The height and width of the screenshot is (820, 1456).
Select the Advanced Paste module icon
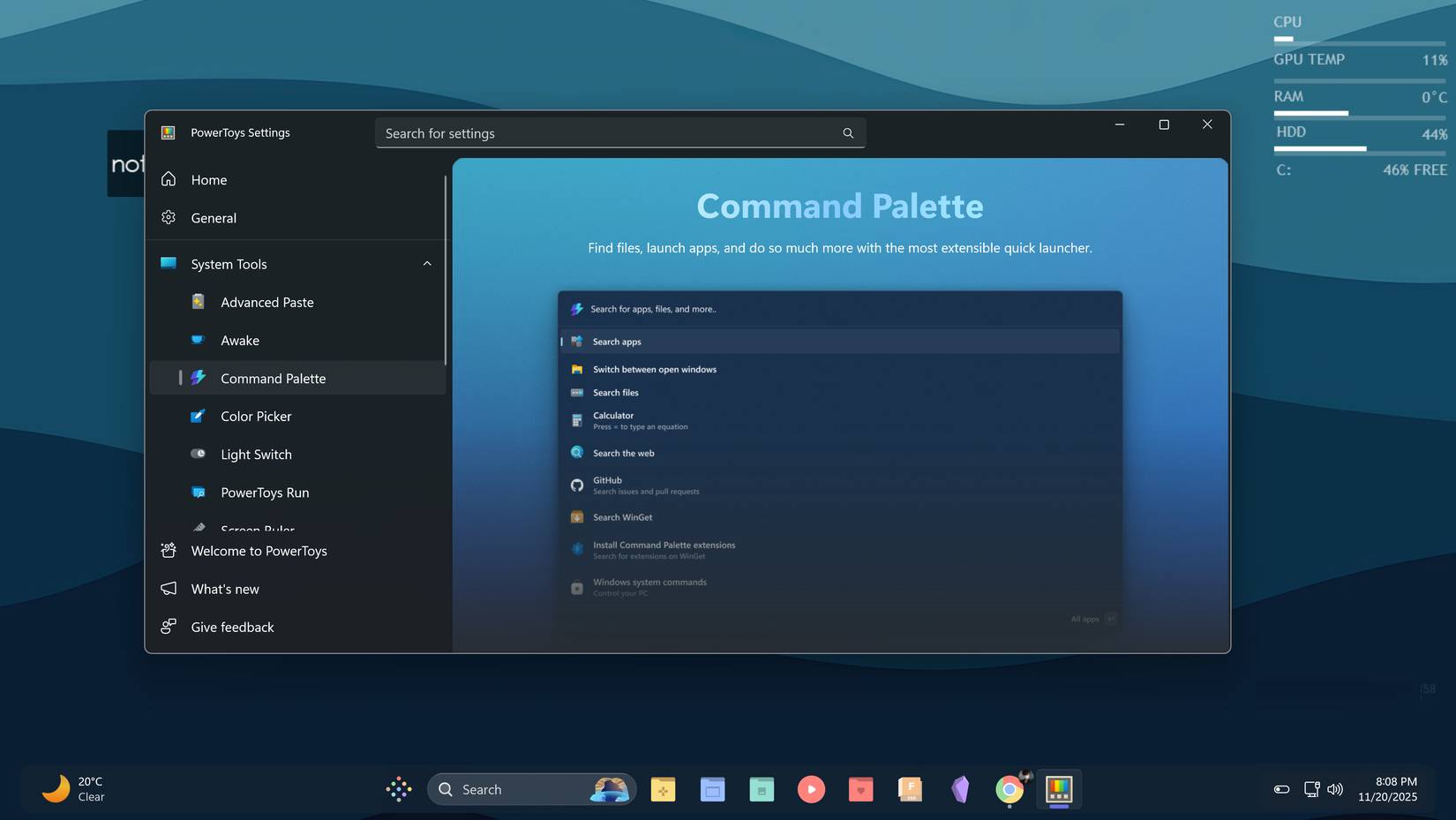tap(198, 302)
